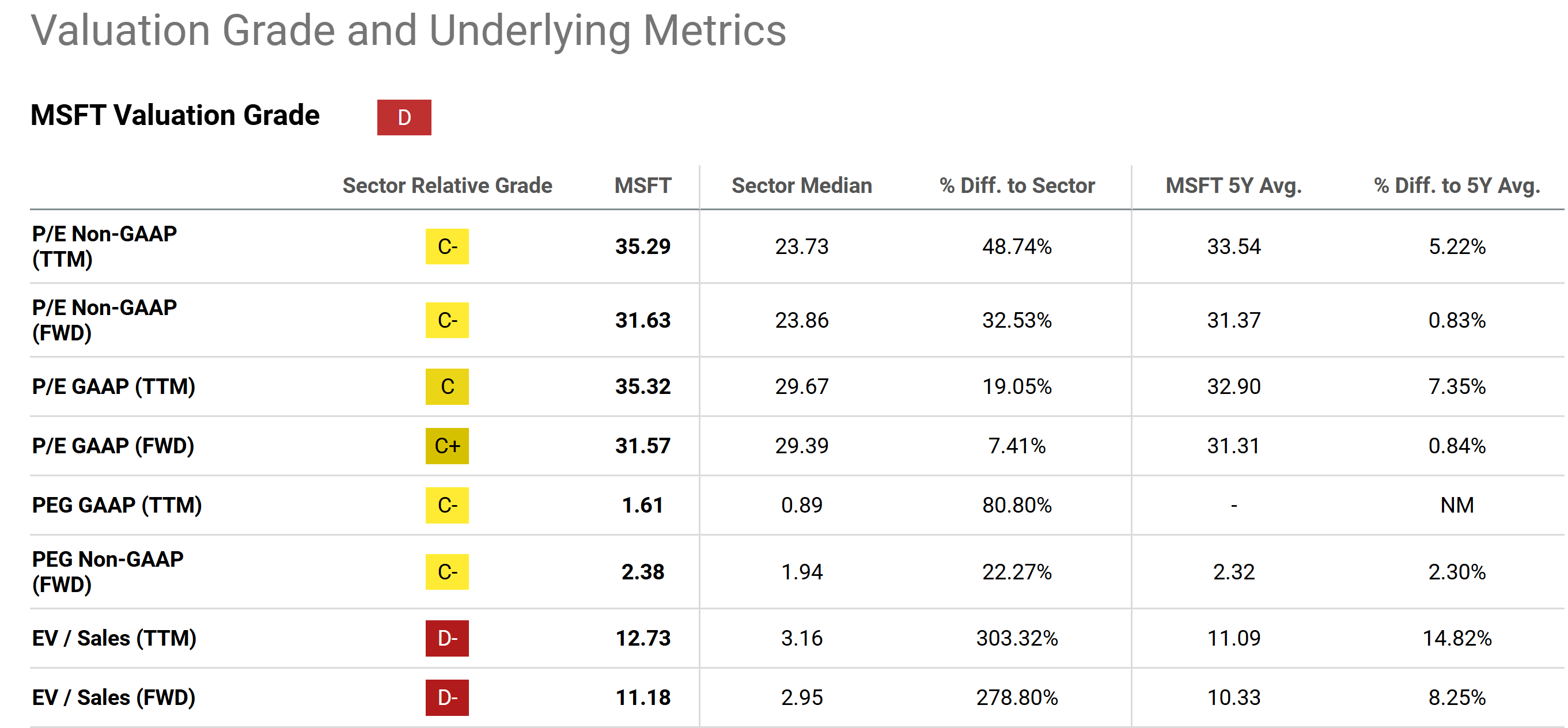Click the P/E GAAP (TTM) row label

coord(114,386)
